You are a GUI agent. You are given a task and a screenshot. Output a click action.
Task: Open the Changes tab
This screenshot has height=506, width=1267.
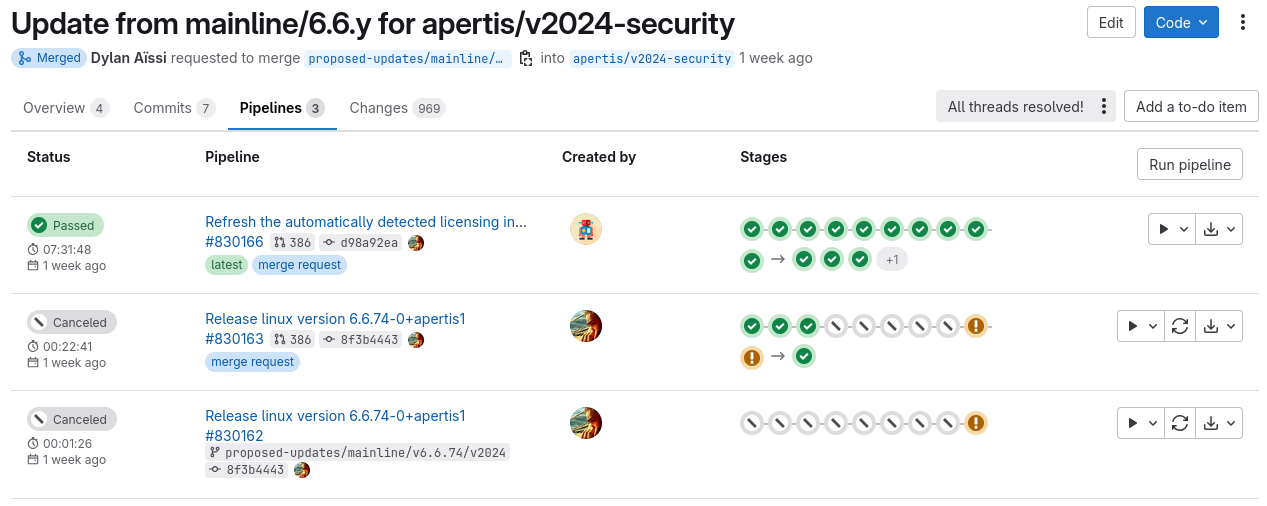pyautogui.click(x=396, y=108)
